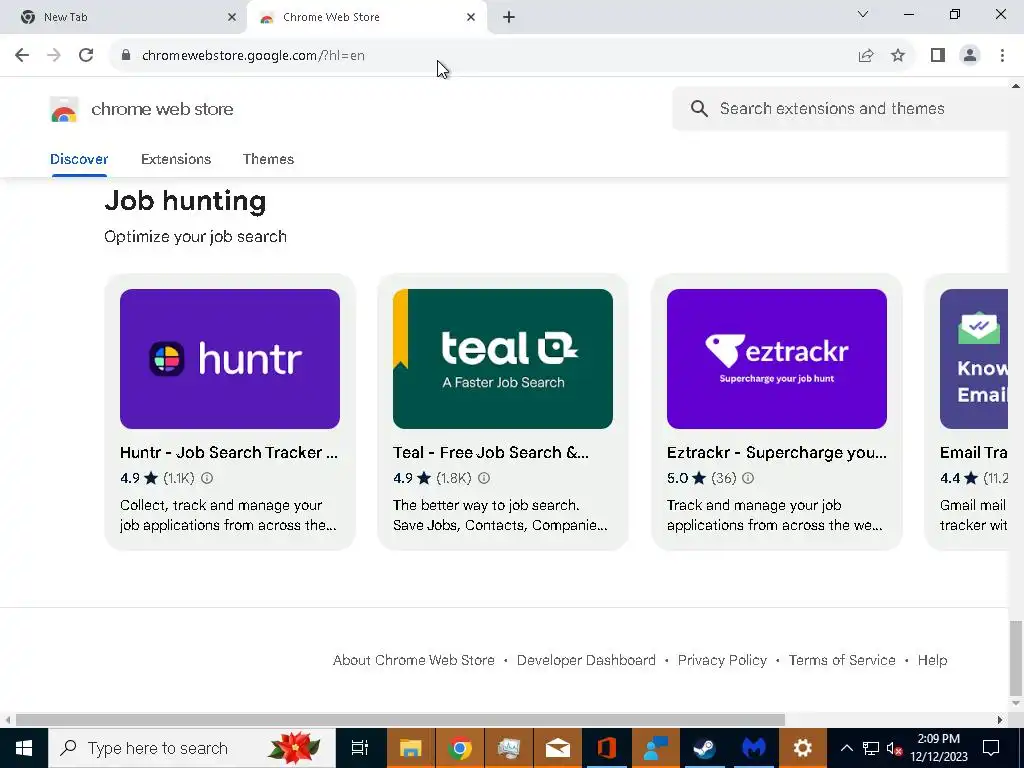Close the Chrome Web Store tab
The height and width of the screenshot is (768, 1024).
pos(471,18)
